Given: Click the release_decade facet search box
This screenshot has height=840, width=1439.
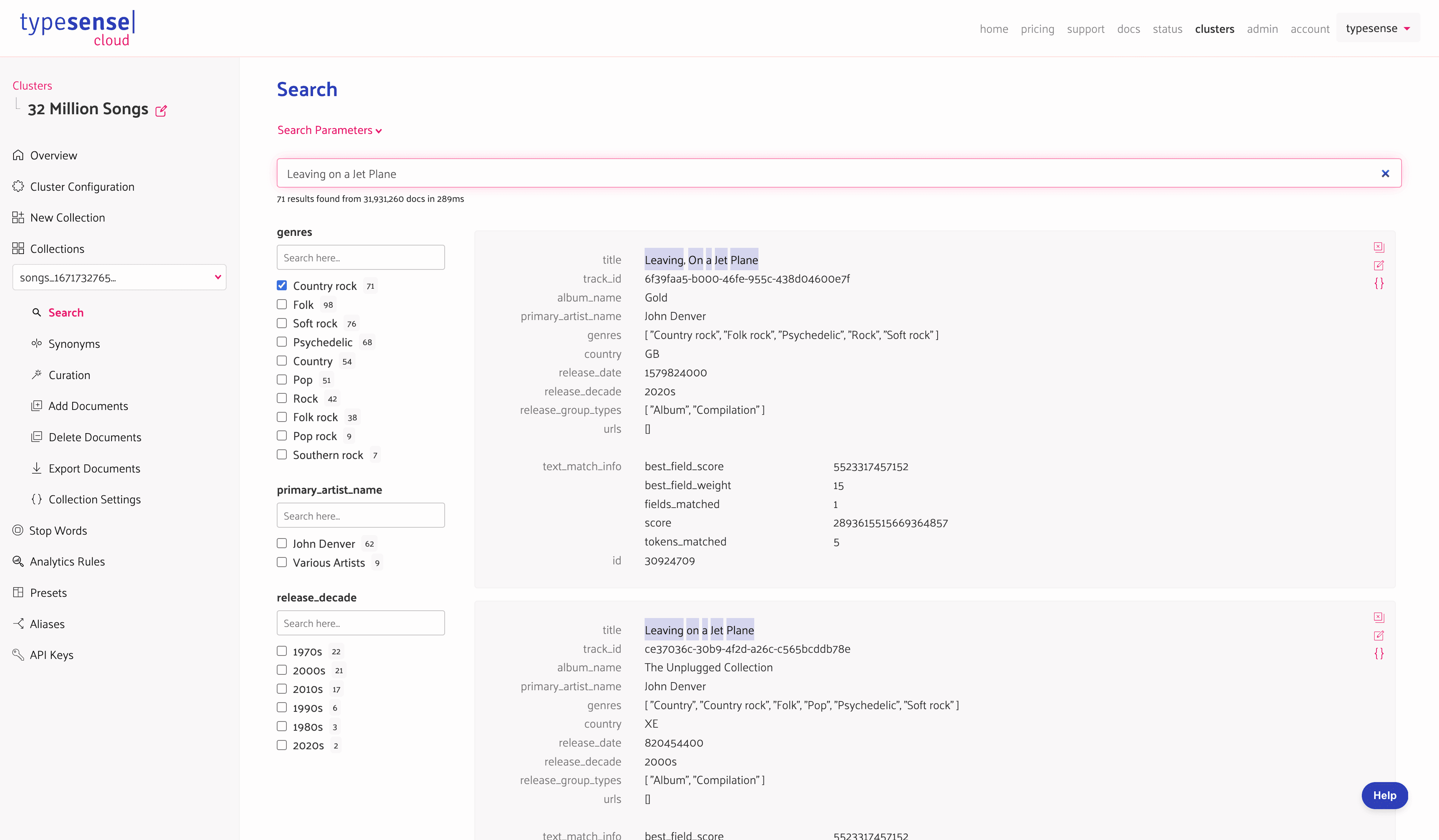Looking at the screenshot, I should [x=360, y=623].
